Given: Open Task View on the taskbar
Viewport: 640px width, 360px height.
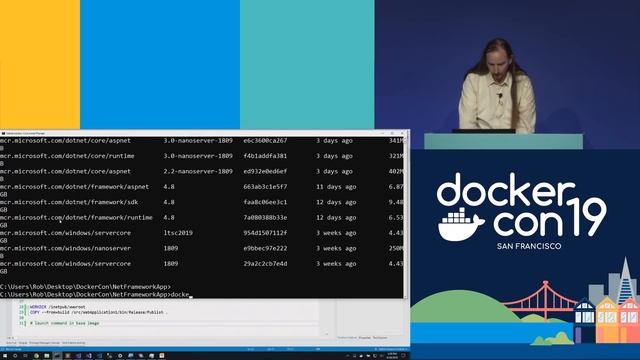Looking at the screenshot, I should (25, 356).
